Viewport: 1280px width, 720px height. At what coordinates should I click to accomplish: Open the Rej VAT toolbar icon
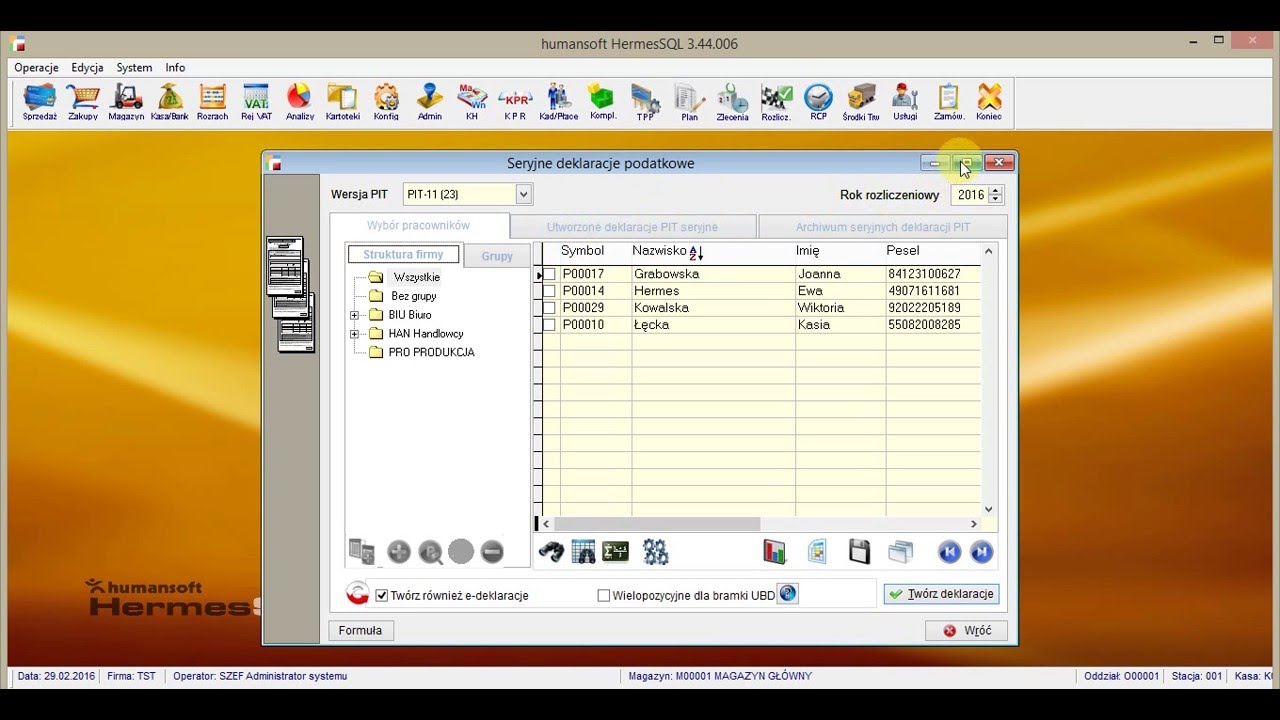click(256, 103)
